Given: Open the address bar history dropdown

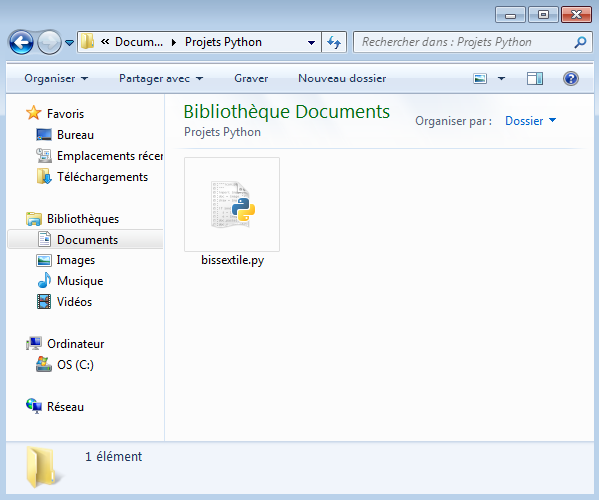Looking at the screenshot, I should (x=311, y=42).
